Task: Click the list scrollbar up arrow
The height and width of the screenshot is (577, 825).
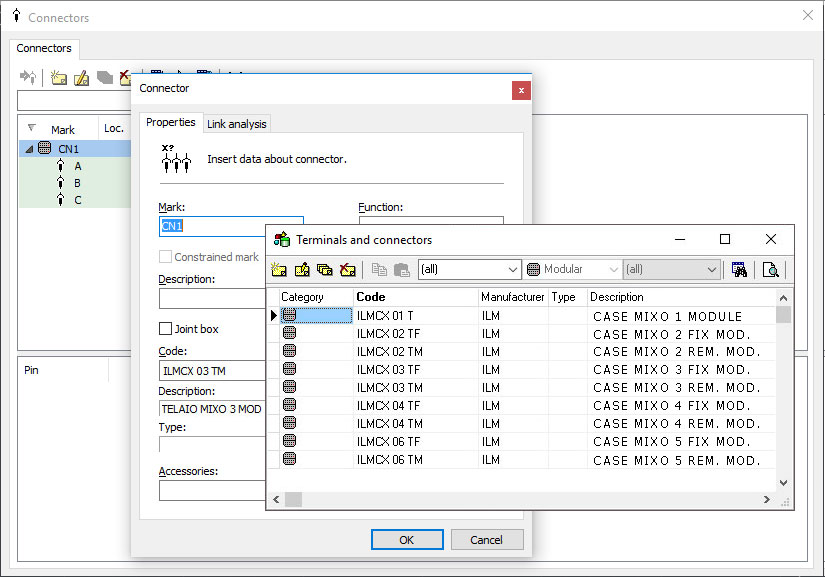Action: point(783,298)
